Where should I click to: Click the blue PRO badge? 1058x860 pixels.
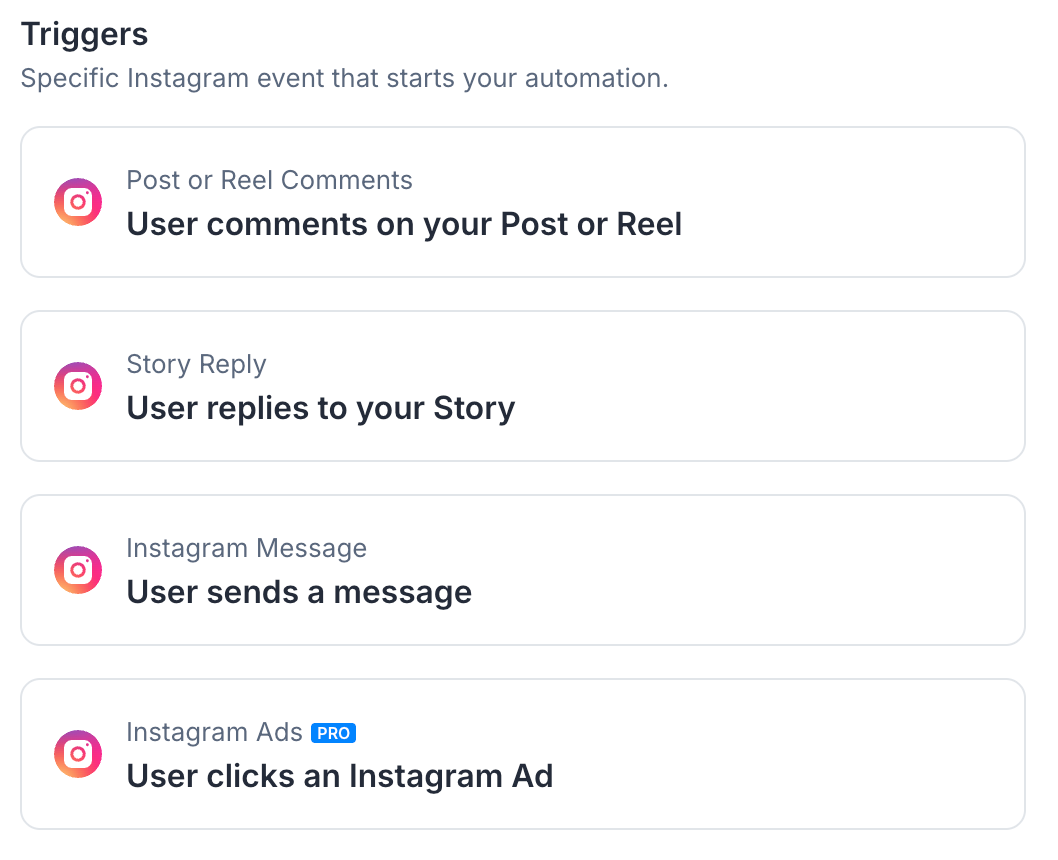[333, 733]
